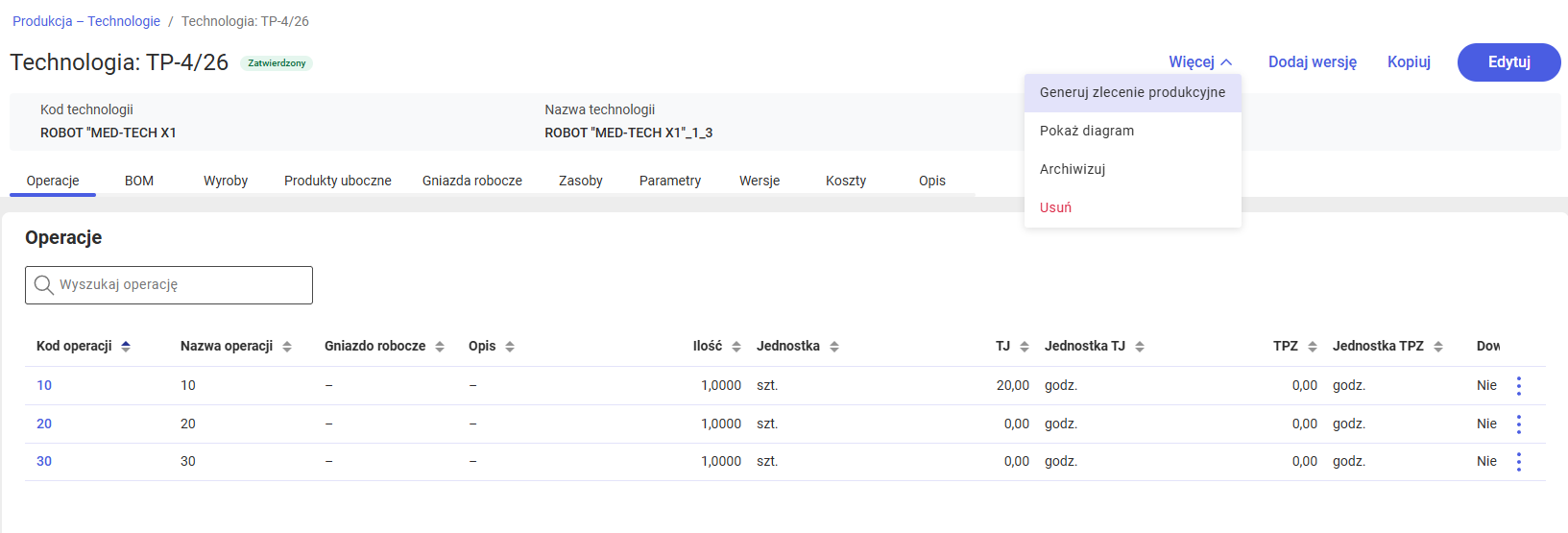Click the Edytuj button
This screenshot has width=1568, height=533.
(x=1509, y=62)
